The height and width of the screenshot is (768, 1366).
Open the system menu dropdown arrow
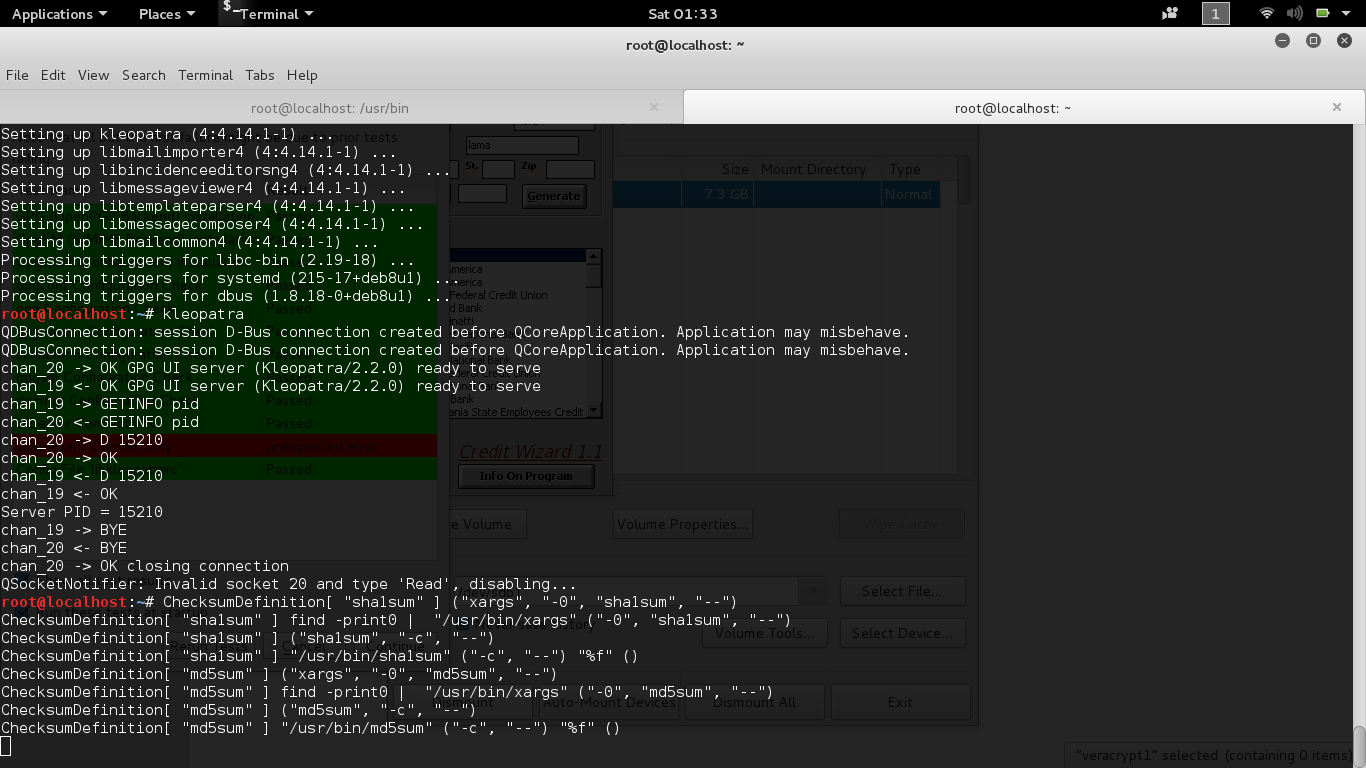pyautogui.click(x=1346, y=13)
